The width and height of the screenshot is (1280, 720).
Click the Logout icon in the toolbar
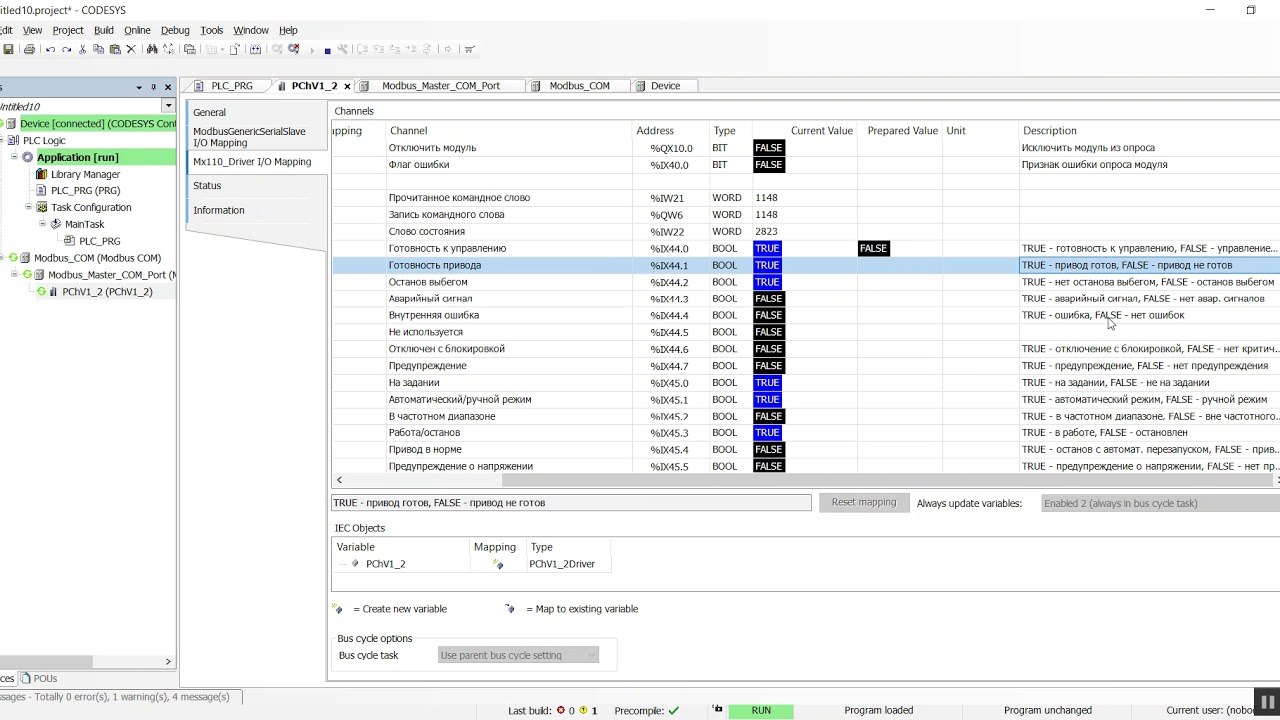[x=293, y=49]
